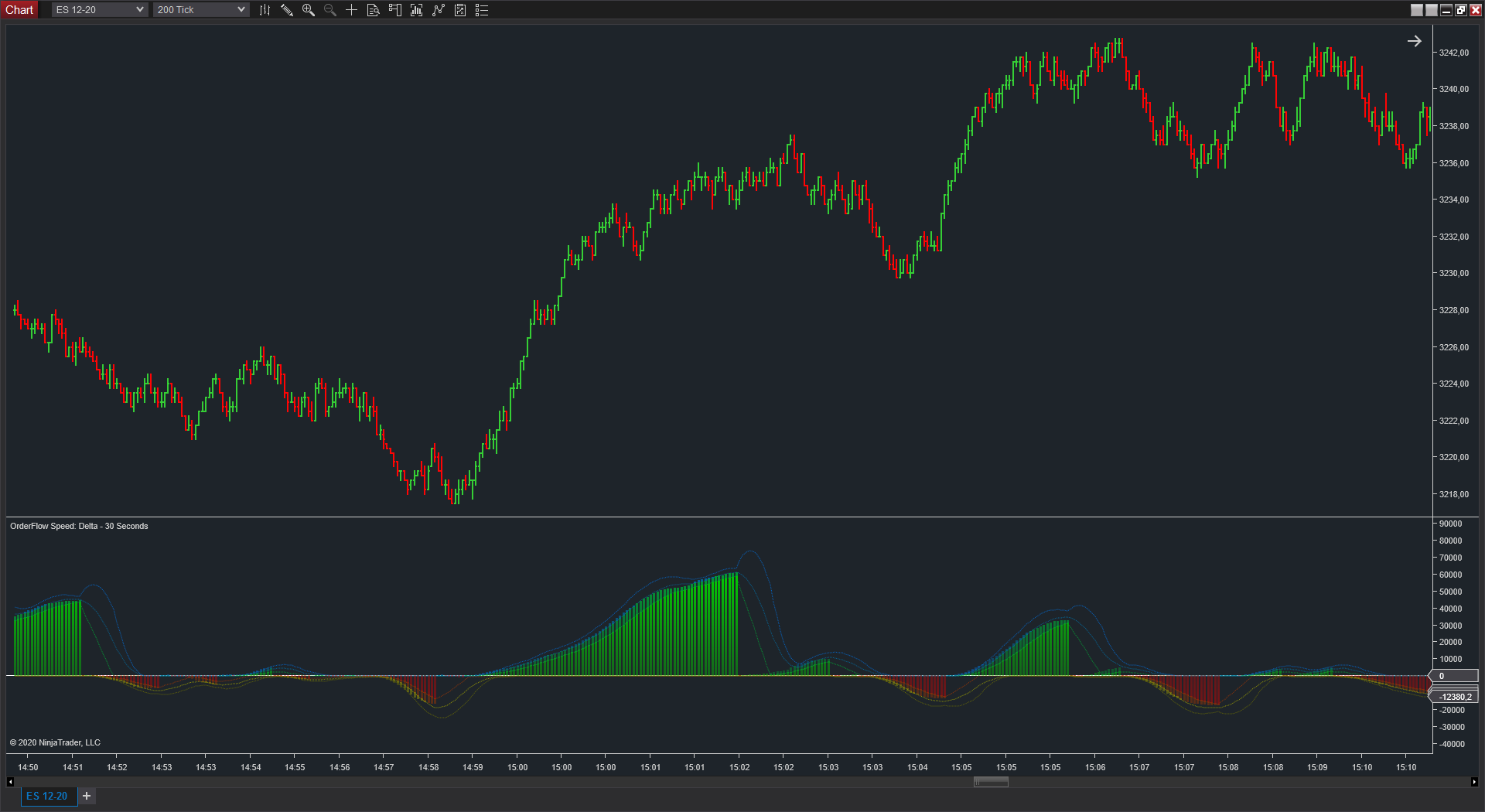Open the Data Series bars icon
This screenshot has height=812, width=1485.
417,10
